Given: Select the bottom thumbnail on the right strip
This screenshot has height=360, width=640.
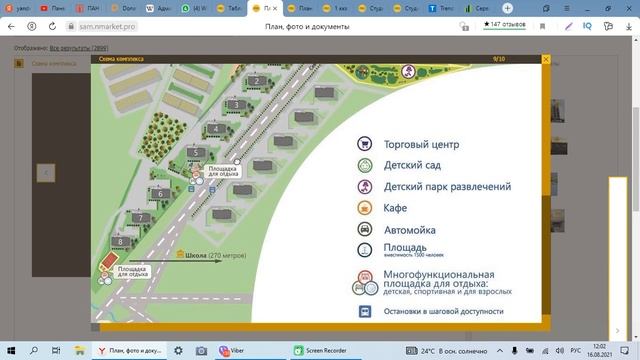Looking at the screenshot, I should point(558,221).
